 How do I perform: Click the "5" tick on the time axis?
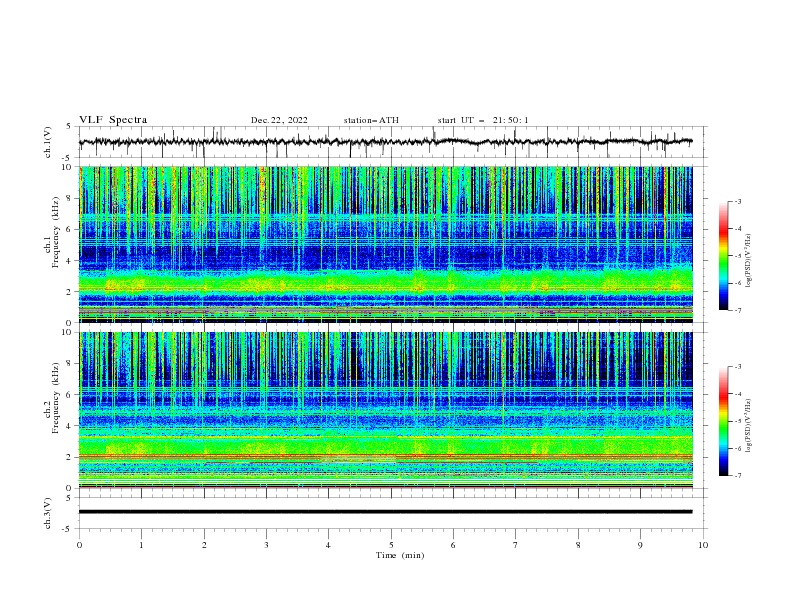tap(391, 545)
